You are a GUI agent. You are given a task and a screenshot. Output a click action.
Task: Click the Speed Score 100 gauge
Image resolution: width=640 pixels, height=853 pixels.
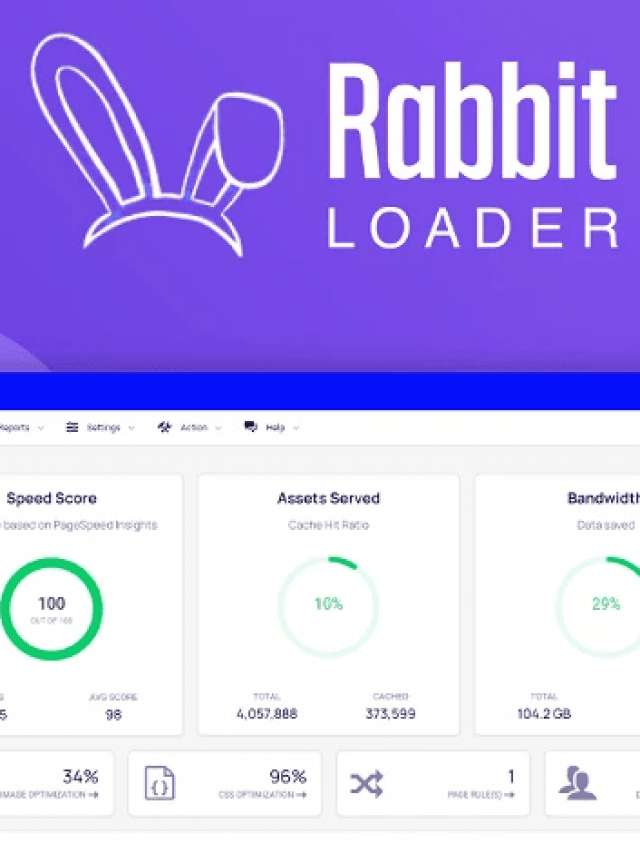(x=52, y=609)
